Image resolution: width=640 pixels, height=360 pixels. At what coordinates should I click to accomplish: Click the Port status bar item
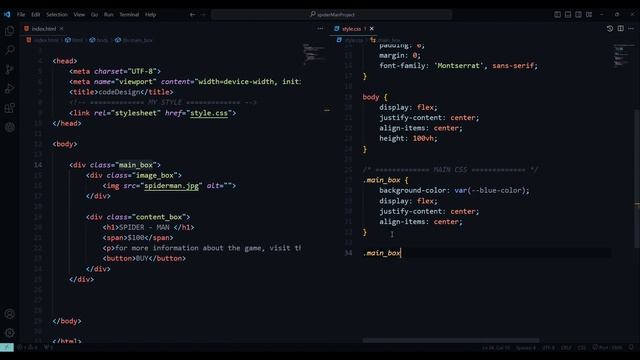pos(607,348)
